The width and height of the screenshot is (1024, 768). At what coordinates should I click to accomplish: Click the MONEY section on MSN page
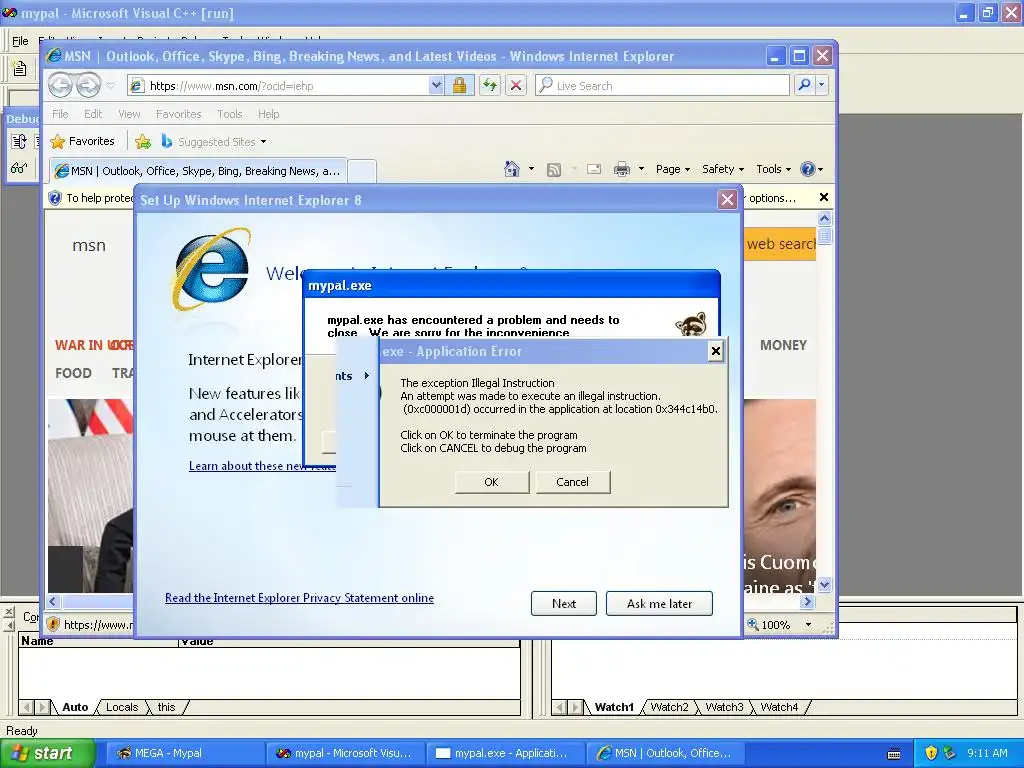click(783, 345)
